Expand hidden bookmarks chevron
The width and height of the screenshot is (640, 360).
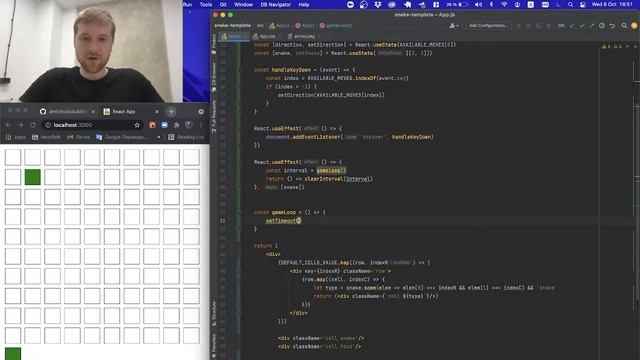(x=158, y=137)
